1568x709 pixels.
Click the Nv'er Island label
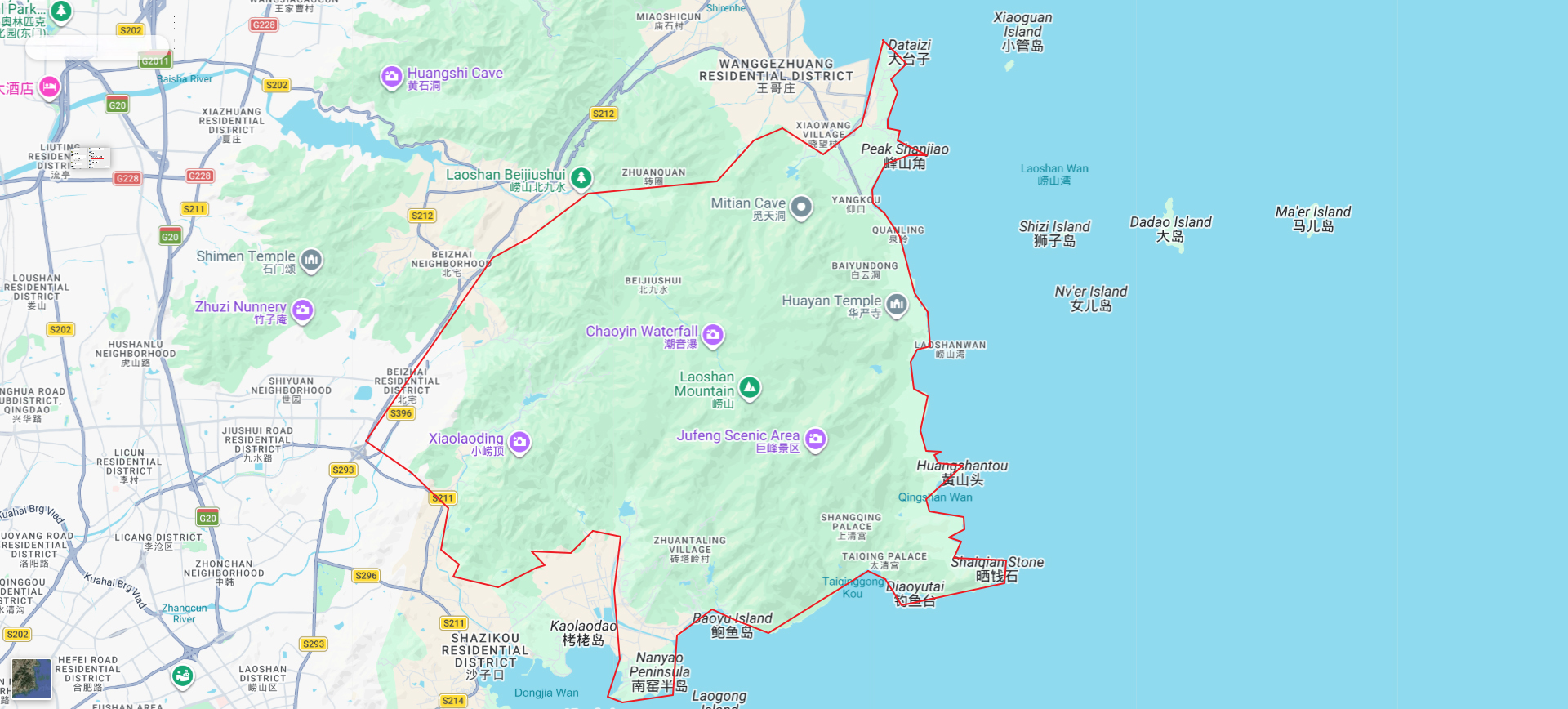coord(1091,298)
